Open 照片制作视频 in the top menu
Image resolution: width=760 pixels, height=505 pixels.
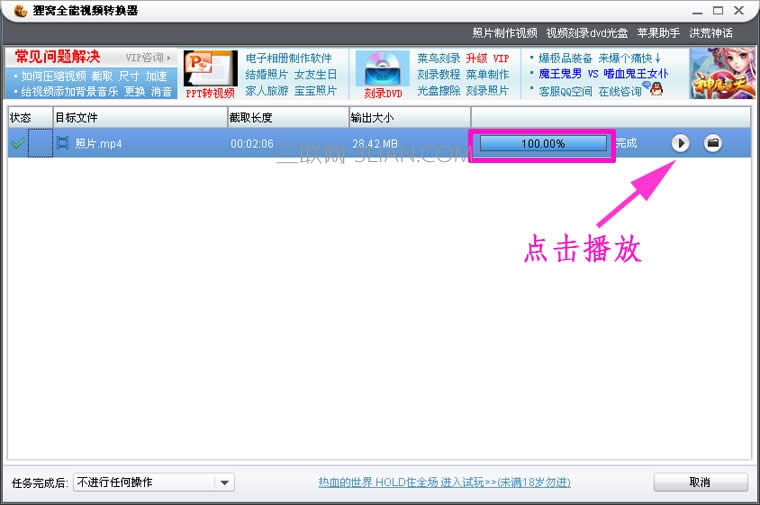[x=504, y=33]
